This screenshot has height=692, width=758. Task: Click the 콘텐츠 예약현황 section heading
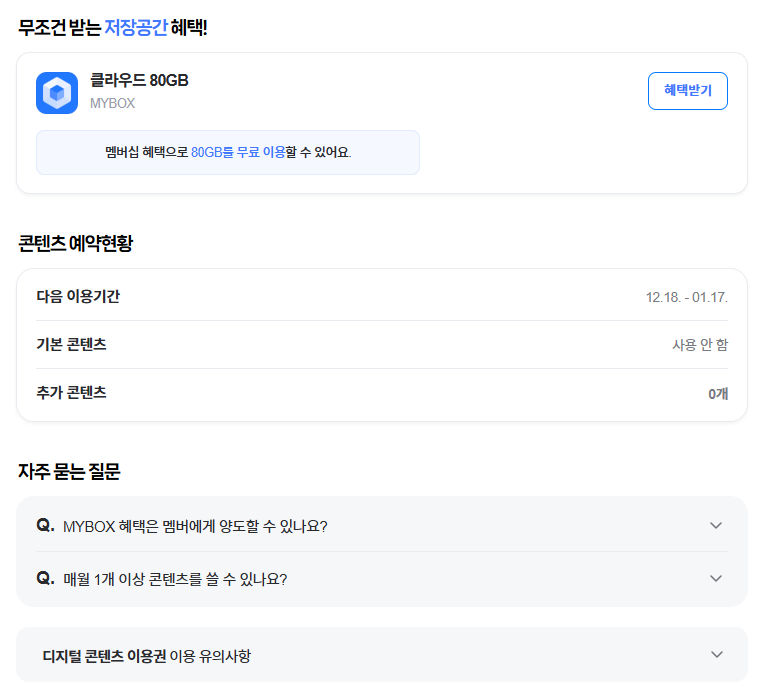point(75,243)
